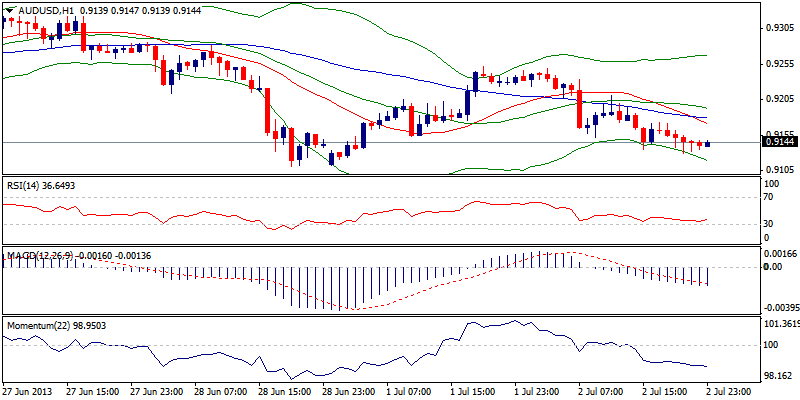Image resolution: width=800 pixels, height=400 pixels.
Task: Click the AUDUSD,H1 chart title
Action: pos(44,8)
